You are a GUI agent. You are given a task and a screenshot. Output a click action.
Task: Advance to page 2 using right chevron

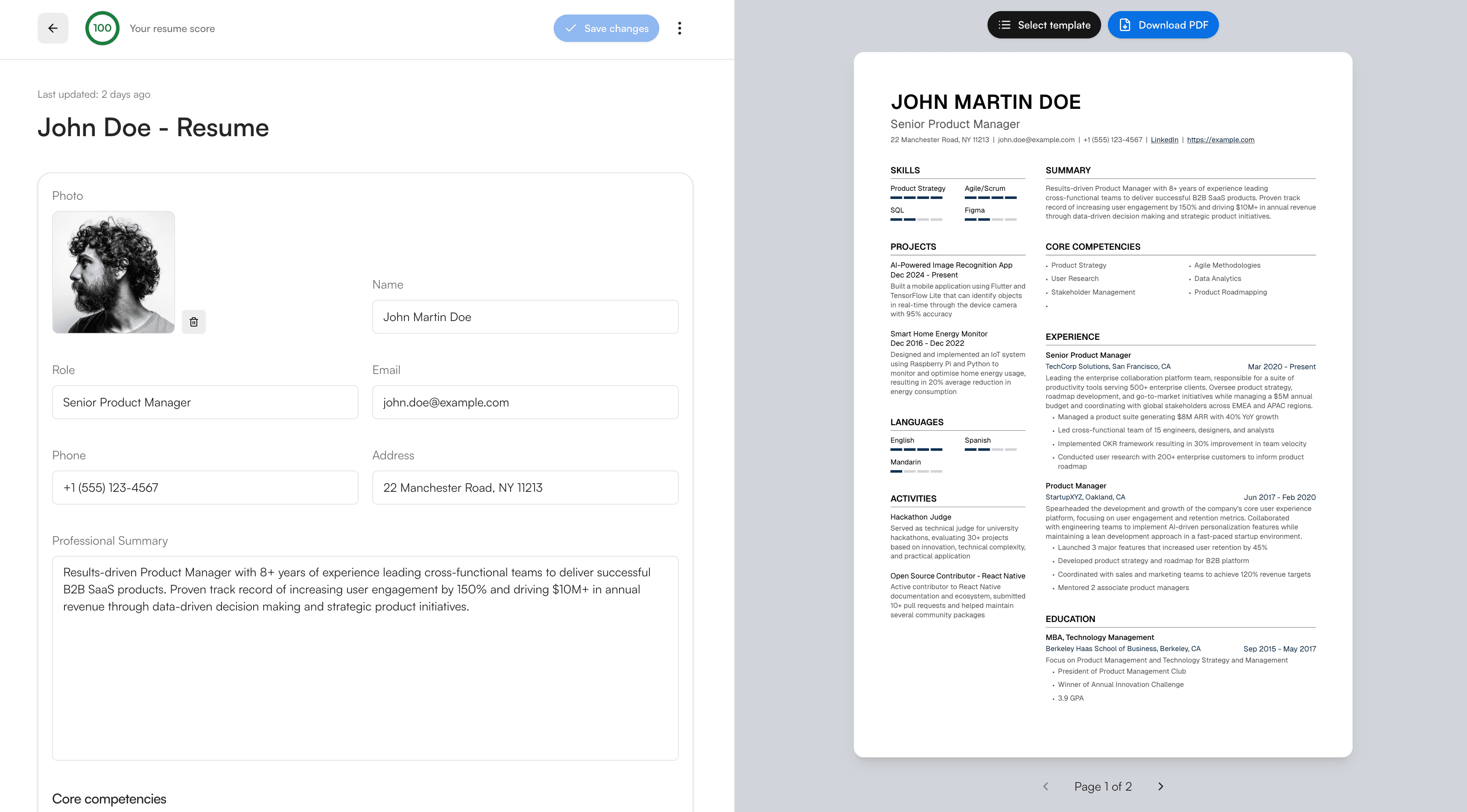tap(1160, 786)
